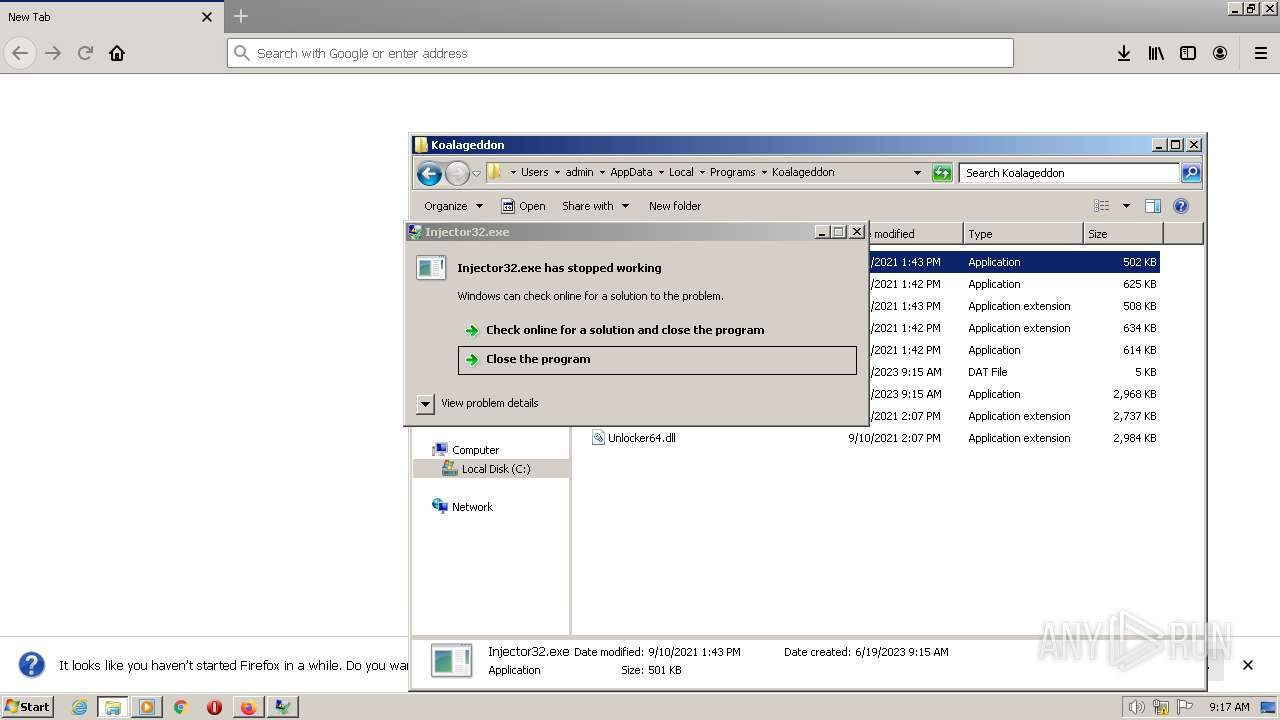Go back in Firefox history
Screen dimensions: 1280x720
(20, 53)
